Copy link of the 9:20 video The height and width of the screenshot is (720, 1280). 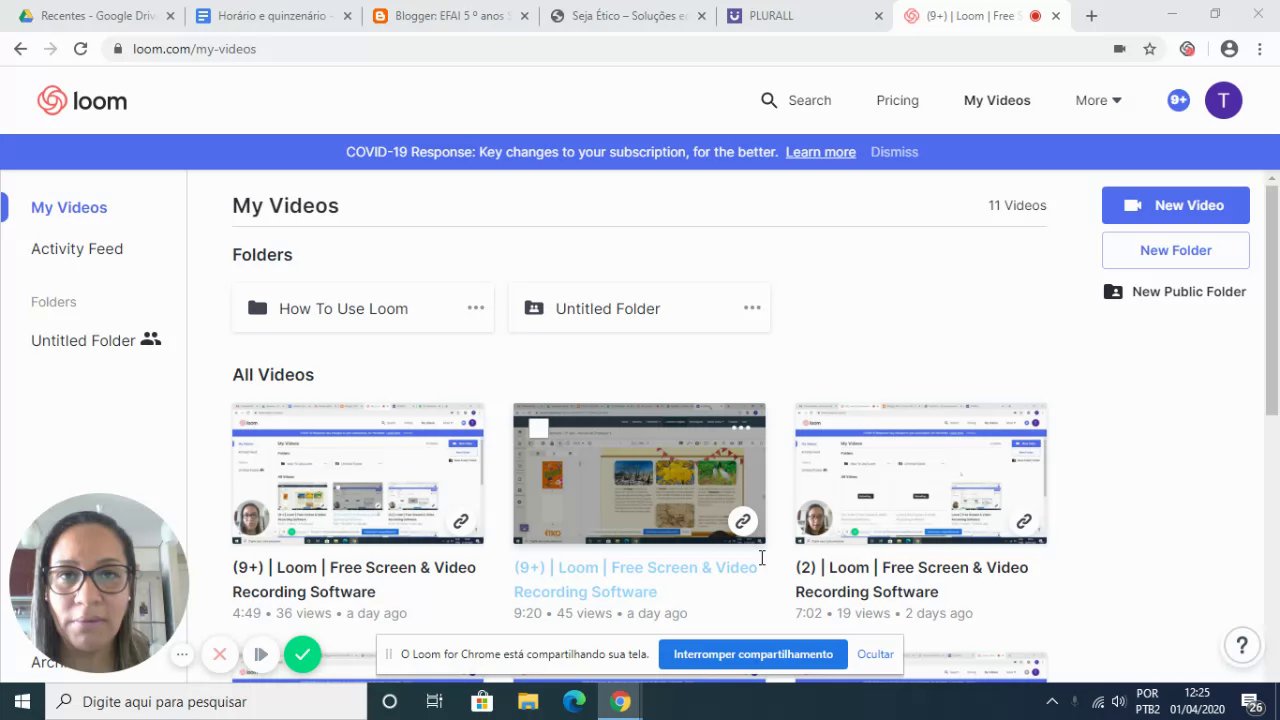click(743, 521)
